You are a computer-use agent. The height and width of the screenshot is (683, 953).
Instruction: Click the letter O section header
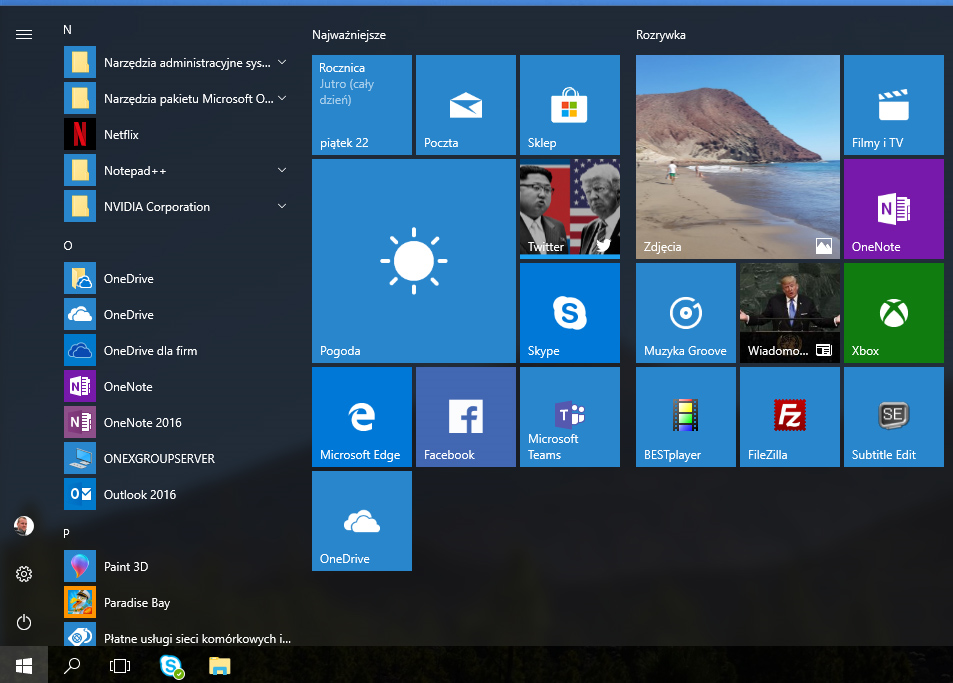pyautogui.click(x=68, y=245)
